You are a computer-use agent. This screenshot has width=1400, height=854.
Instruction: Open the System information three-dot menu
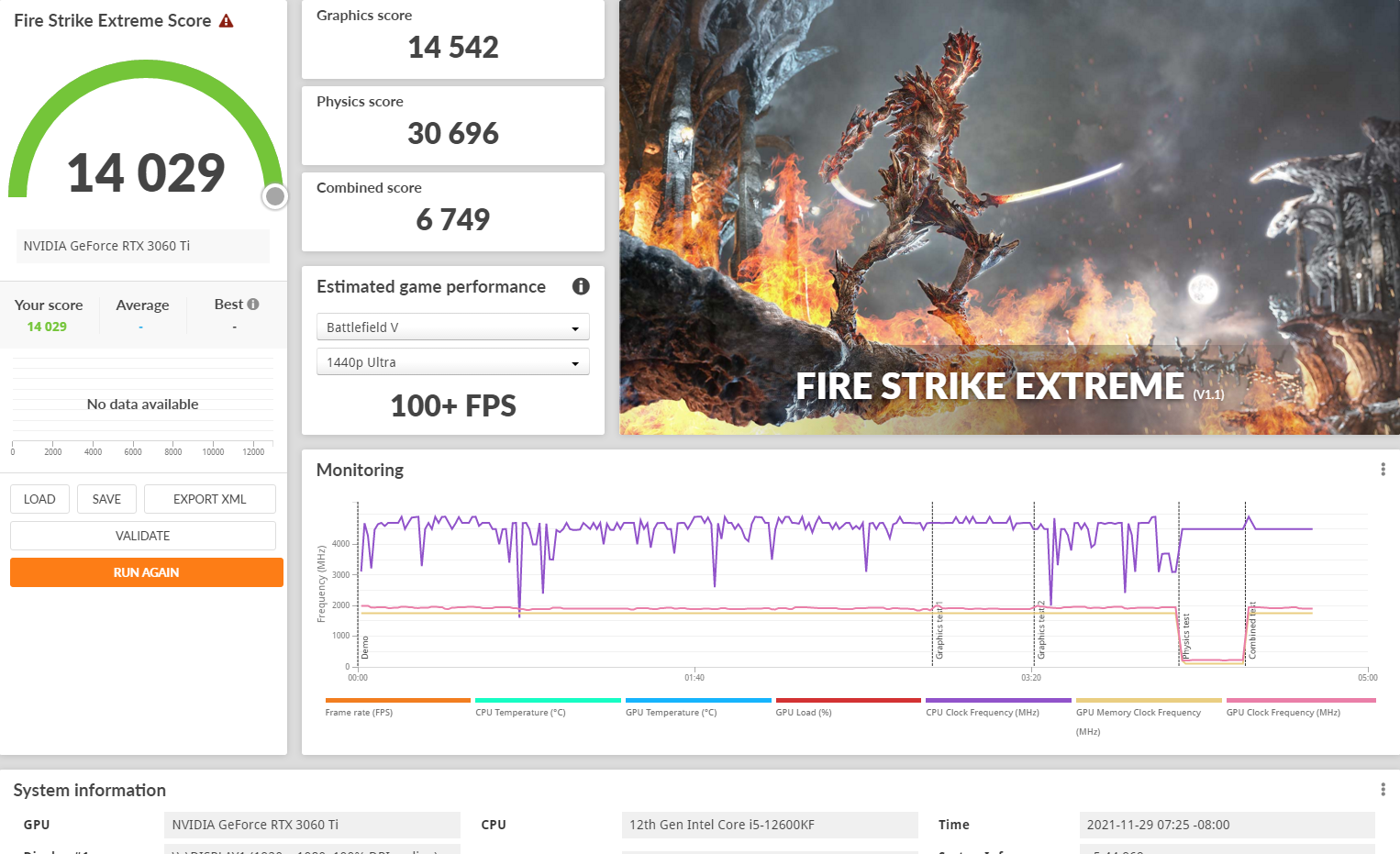(x=1383, y=790)
